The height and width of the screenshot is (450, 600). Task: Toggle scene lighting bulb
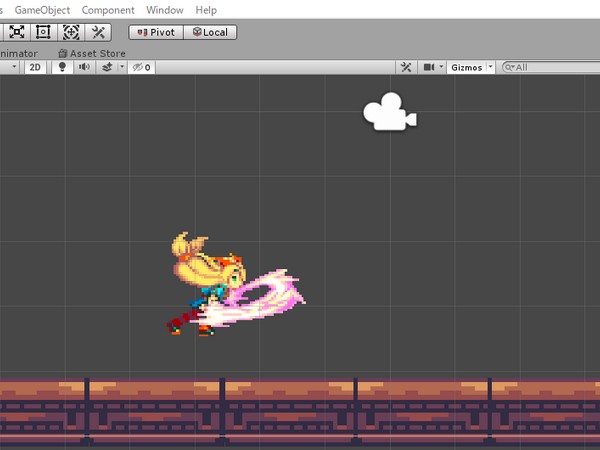click(61, 67)
